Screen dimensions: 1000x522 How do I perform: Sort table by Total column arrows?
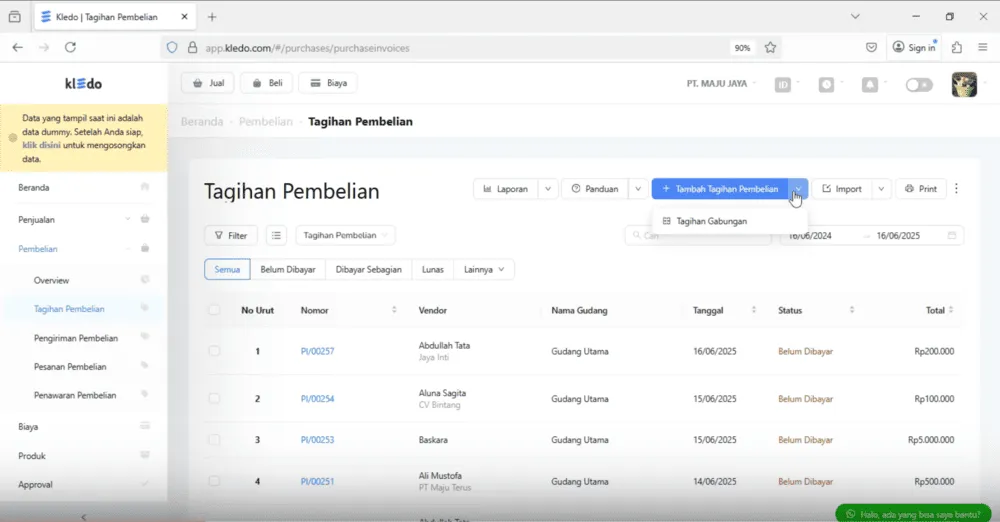(951, 310)
